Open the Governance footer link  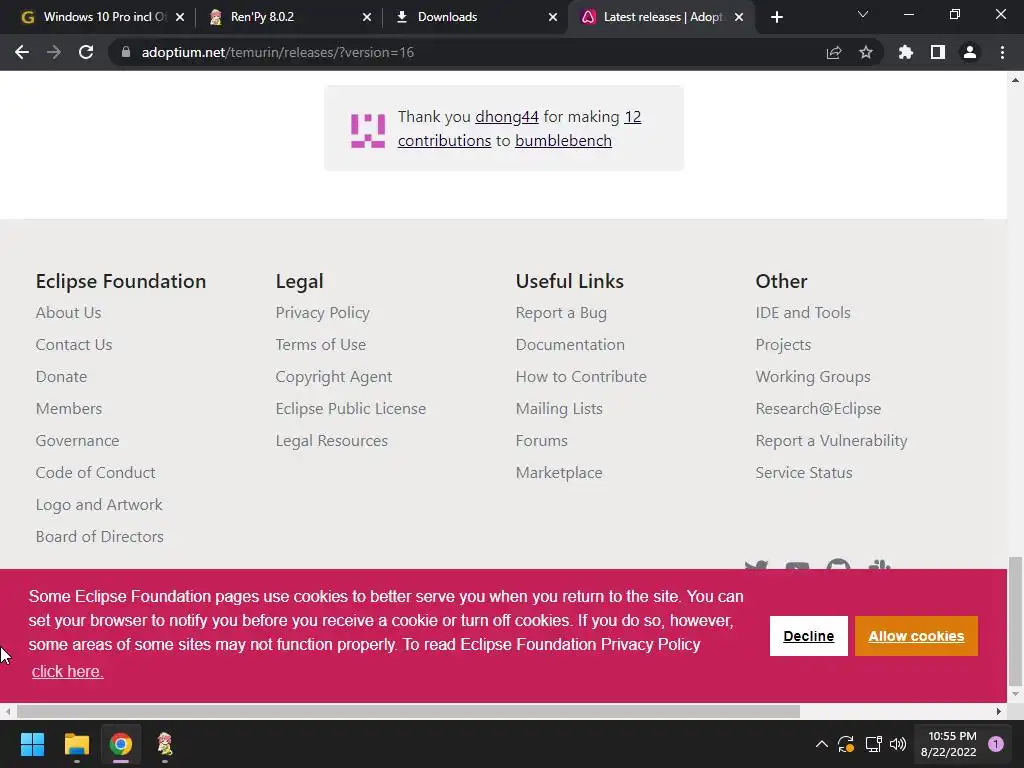[x=78, y=441]
